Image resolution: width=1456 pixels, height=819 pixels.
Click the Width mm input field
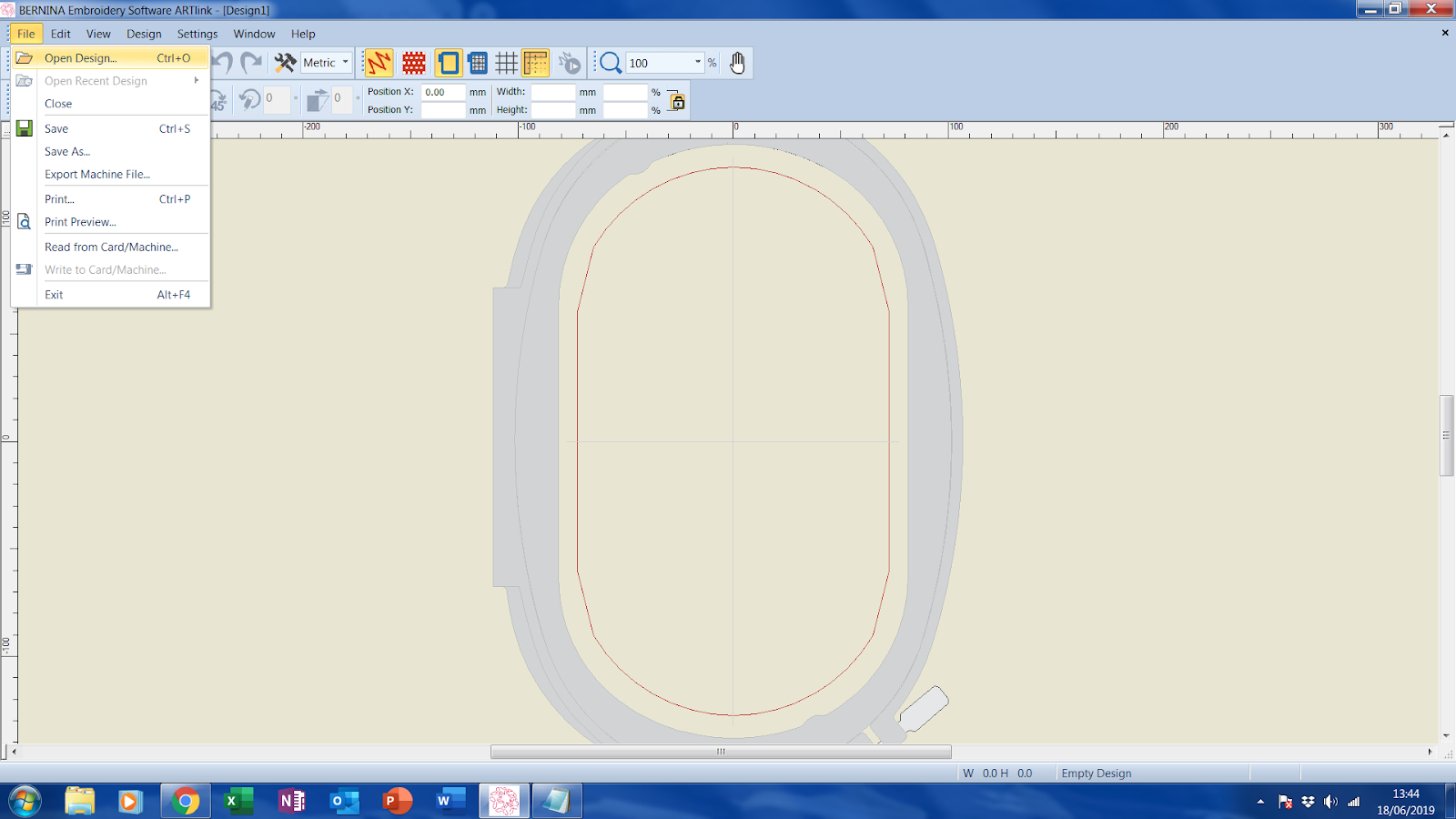coord(553,92)
